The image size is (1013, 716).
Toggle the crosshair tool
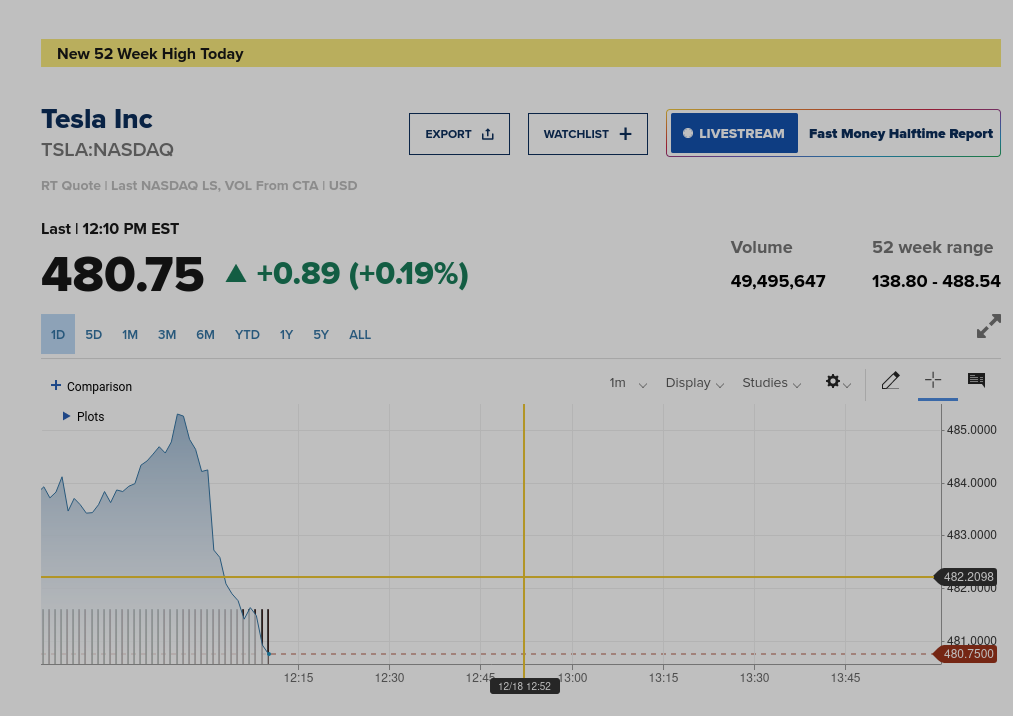934,380
